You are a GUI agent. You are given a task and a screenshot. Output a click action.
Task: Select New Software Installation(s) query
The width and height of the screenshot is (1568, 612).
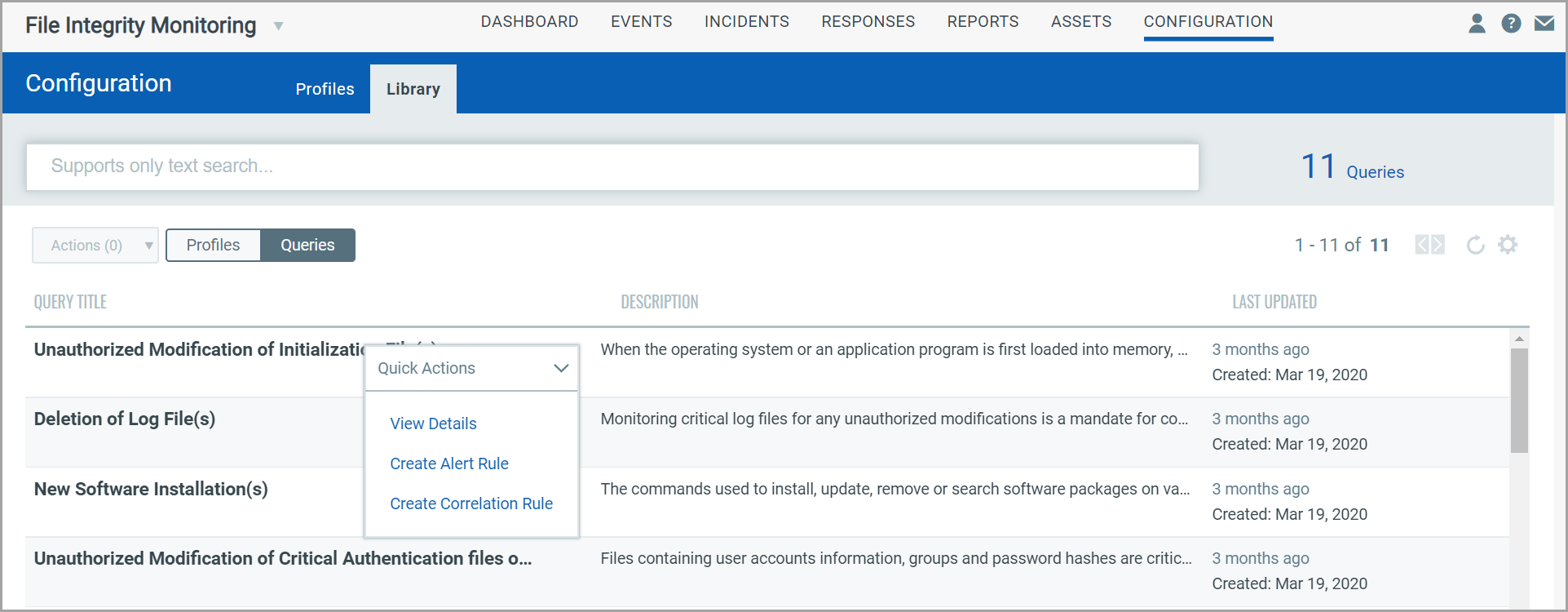pyautogui.click(x=151, y=489)
